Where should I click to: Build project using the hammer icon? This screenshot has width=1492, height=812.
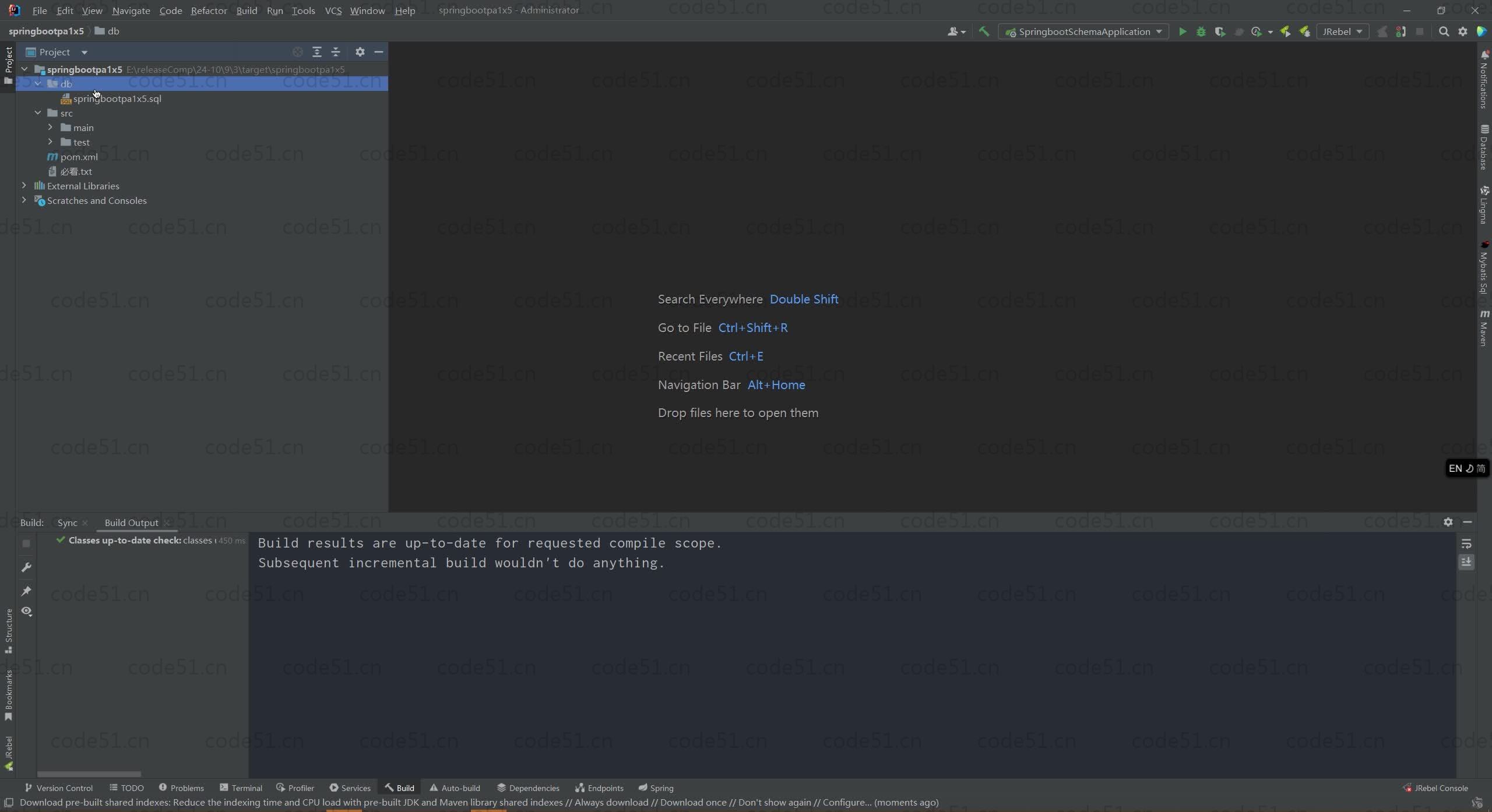pos(984,32)
